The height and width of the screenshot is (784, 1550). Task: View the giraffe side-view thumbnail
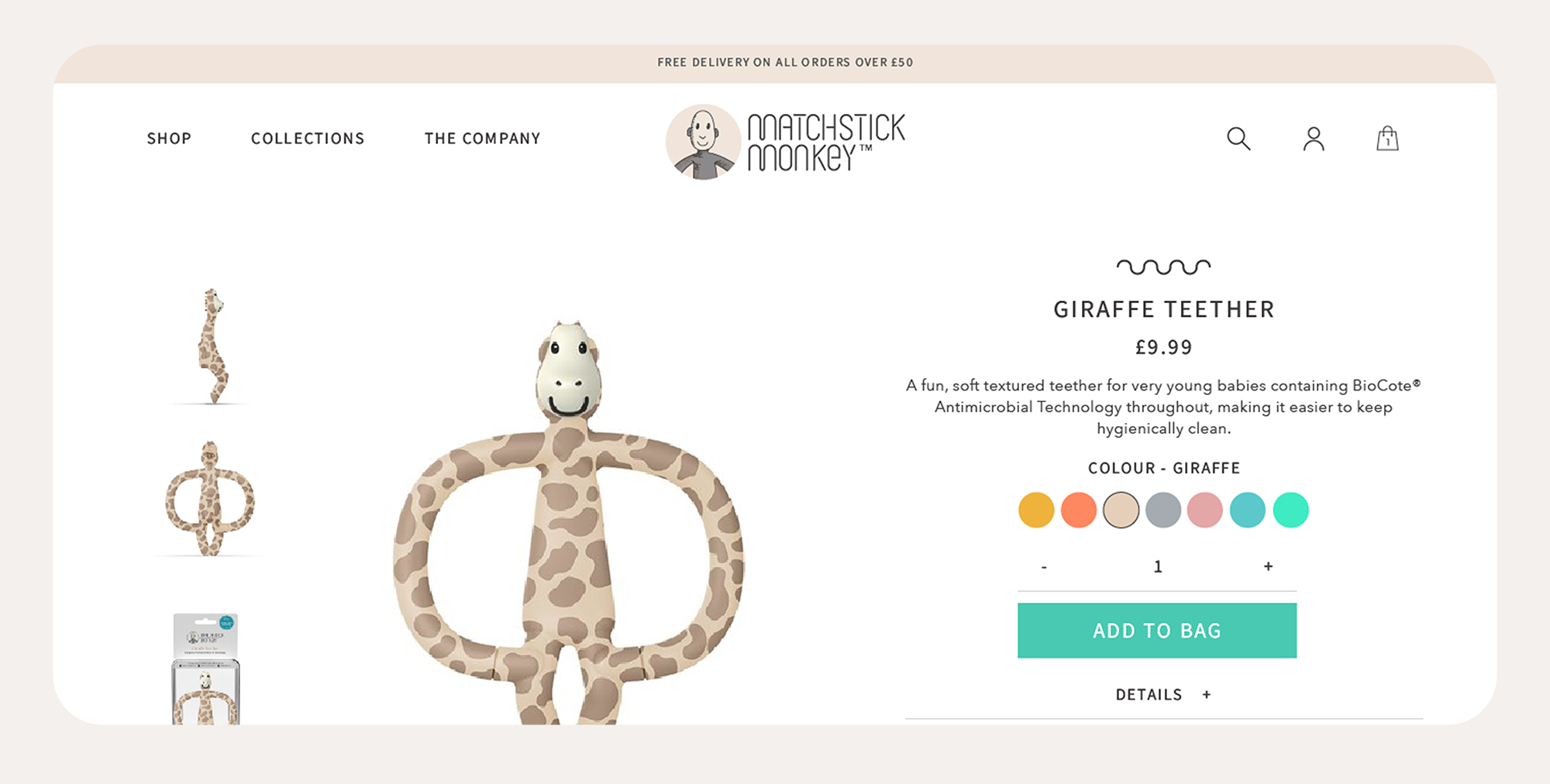(x=211, y=346)
